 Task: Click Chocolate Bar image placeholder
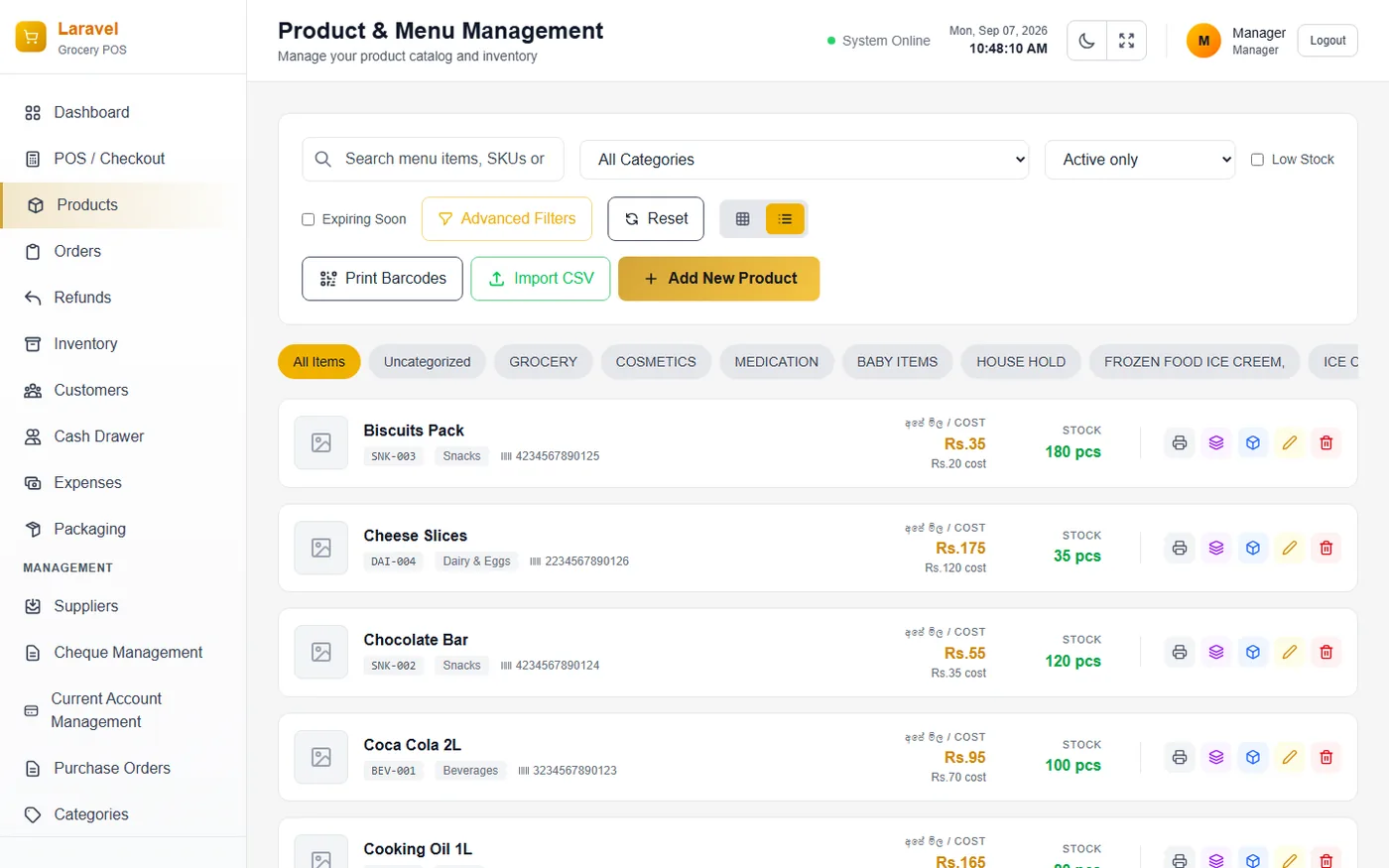321,653
